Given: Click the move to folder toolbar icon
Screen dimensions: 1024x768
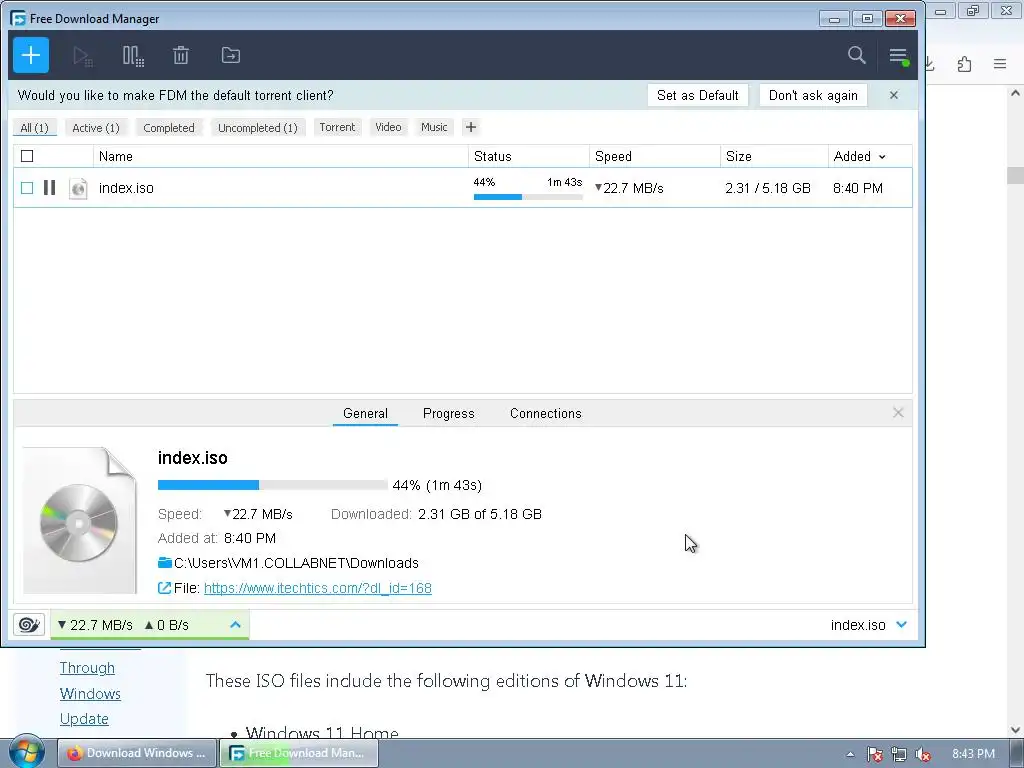Looking at the screenshot, I should 231,56.
